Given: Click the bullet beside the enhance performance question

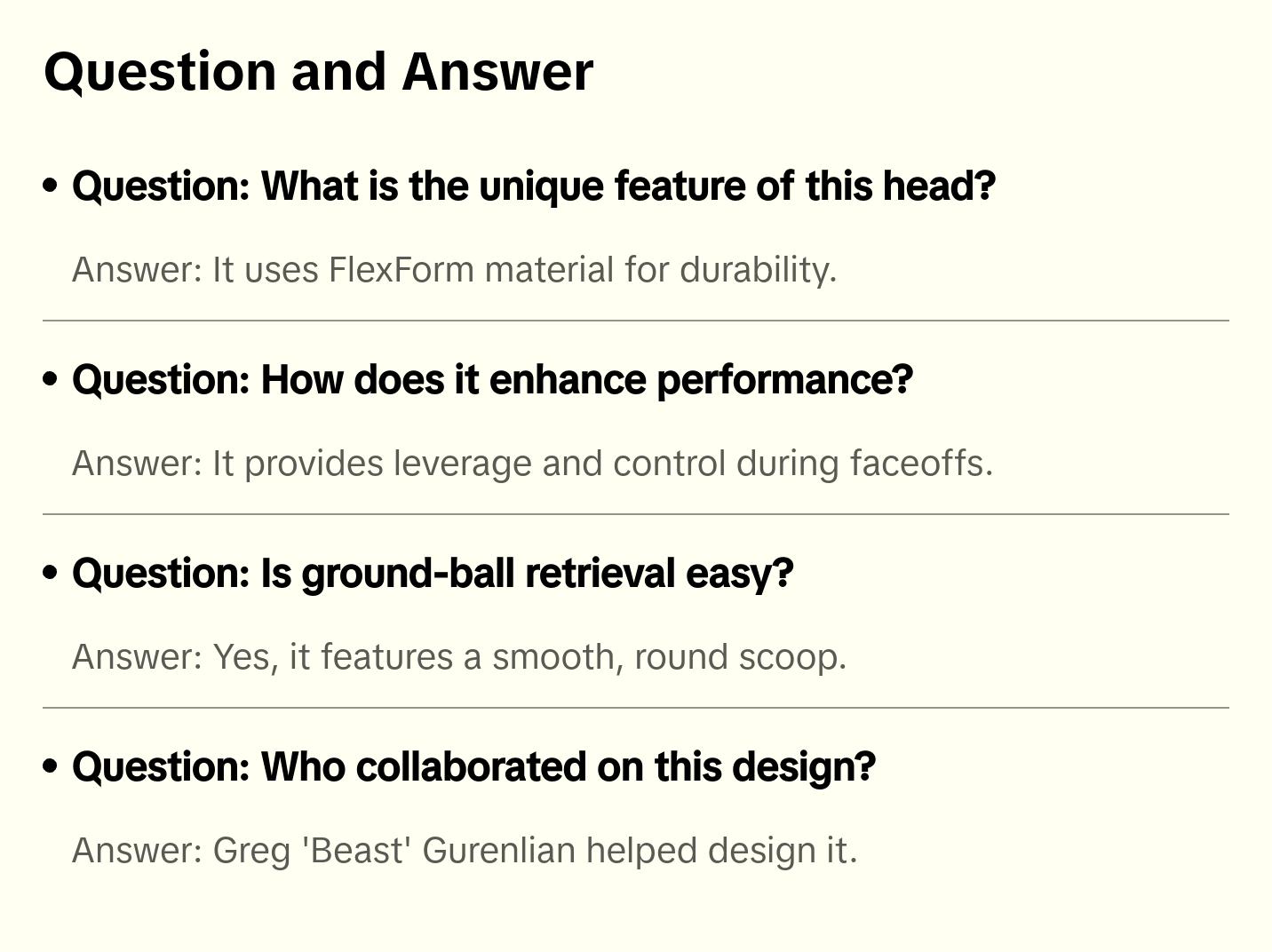Looking at the screenshot, I should click(51, 379).
